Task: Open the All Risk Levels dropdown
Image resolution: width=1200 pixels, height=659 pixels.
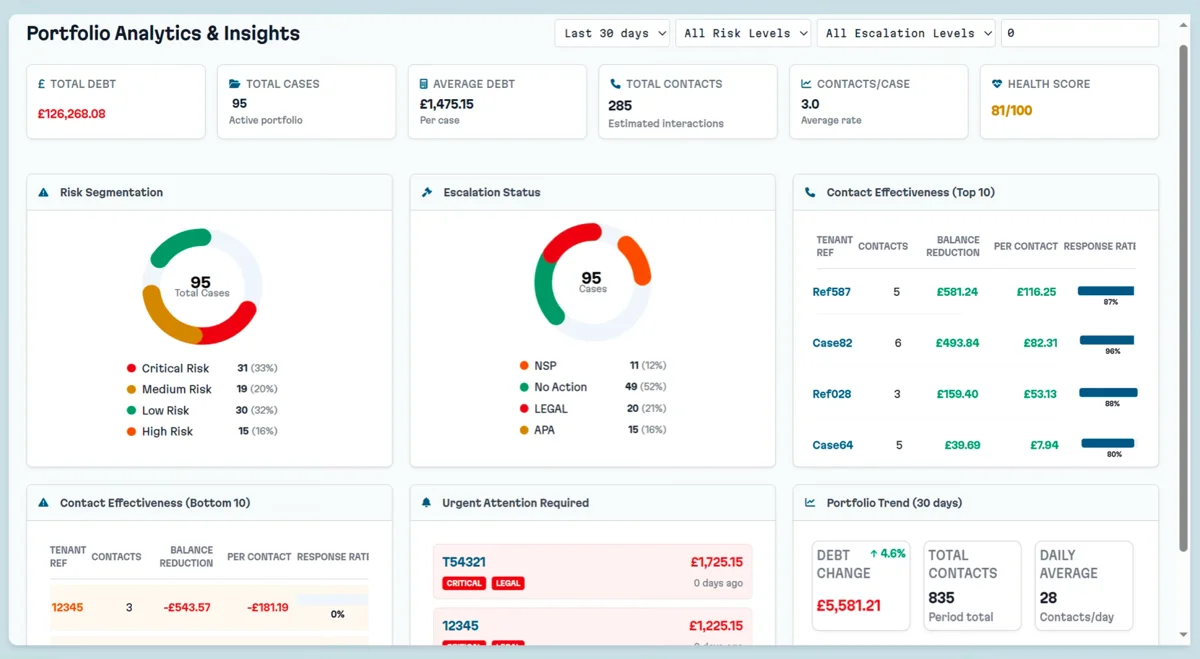Action: pyautogui.click(x=743, y=32)
